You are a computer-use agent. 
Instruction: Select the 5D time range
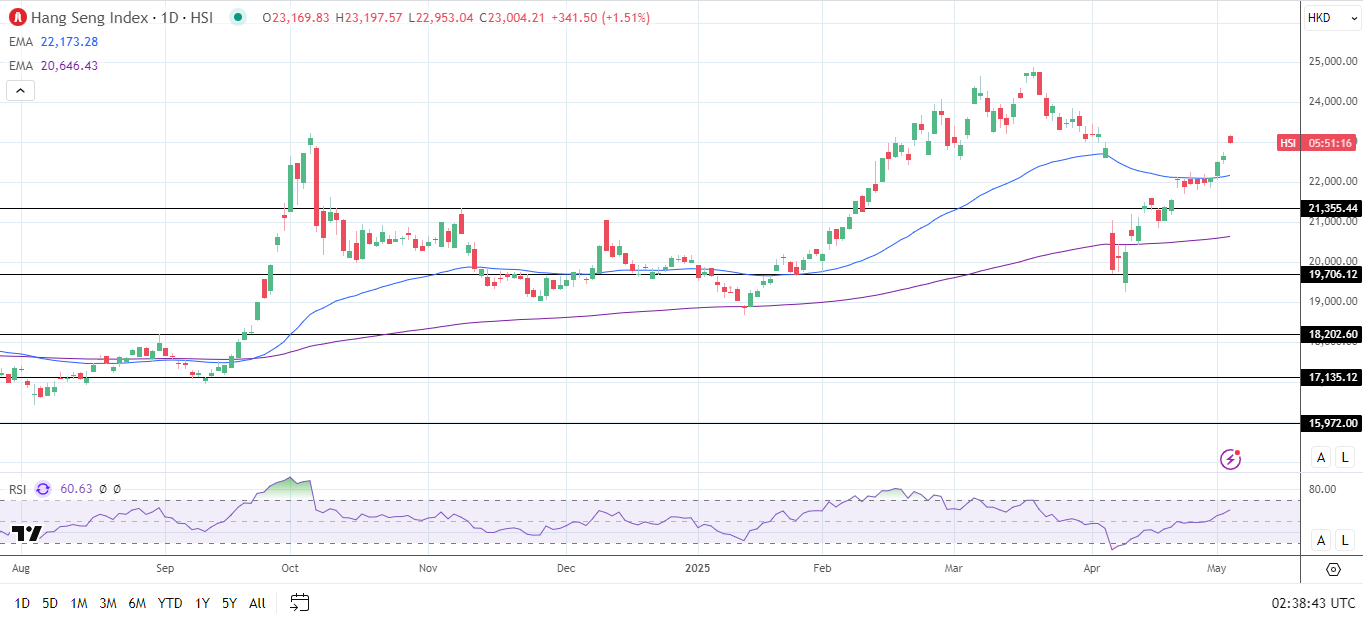click(50, 603)
